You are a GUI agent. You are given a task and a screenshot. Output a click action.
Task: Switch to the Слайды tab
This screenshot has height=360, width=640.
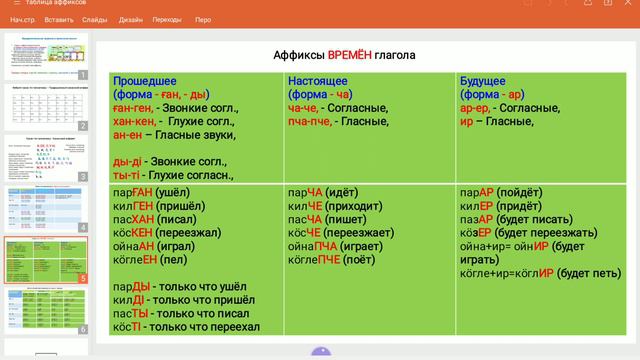[x=94, y=20]
